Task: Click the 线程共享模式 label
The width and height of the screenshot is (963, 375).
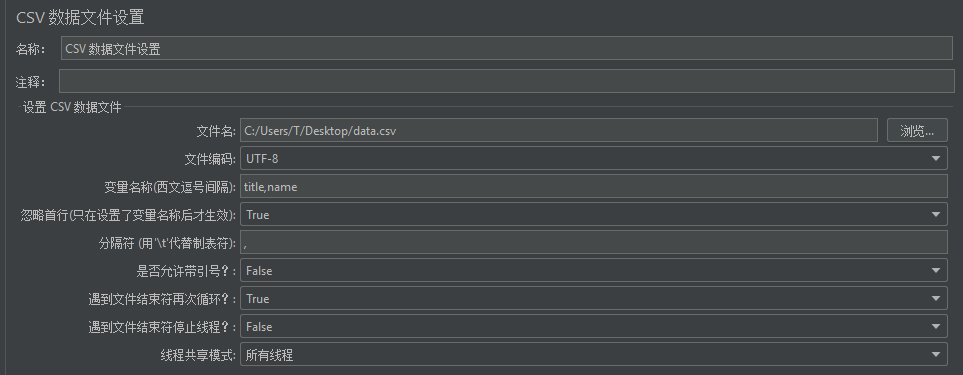Action: point(198,355)
